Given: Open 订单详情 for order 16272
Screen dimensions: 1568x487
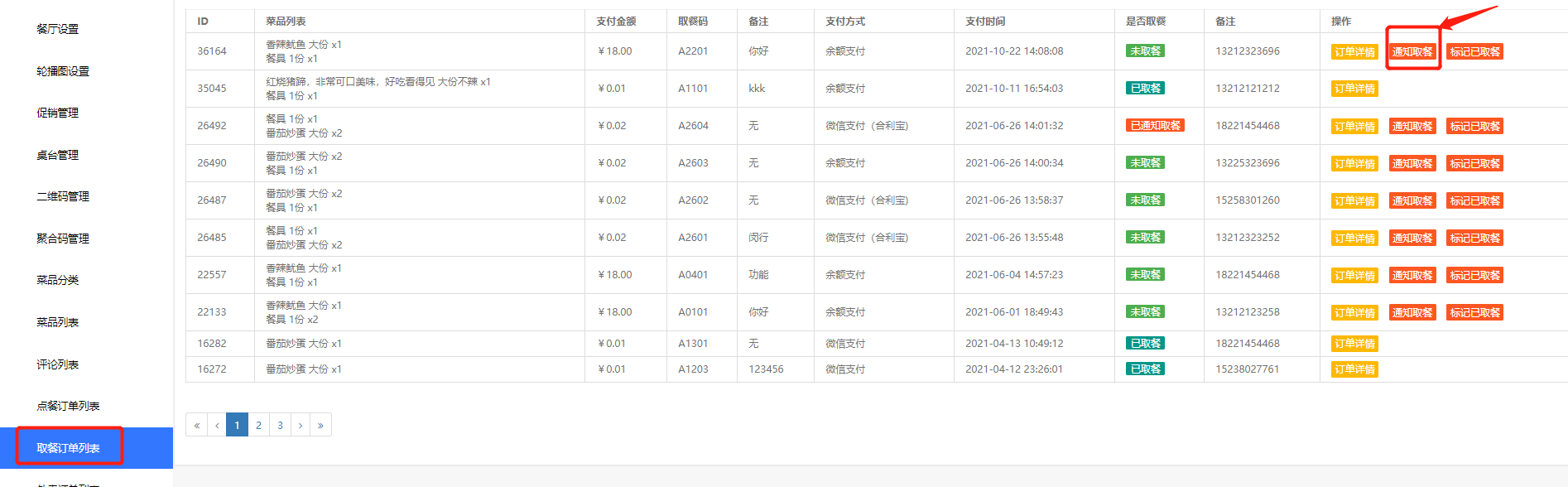Looking at the screenshot, I should pos(1354,369).
